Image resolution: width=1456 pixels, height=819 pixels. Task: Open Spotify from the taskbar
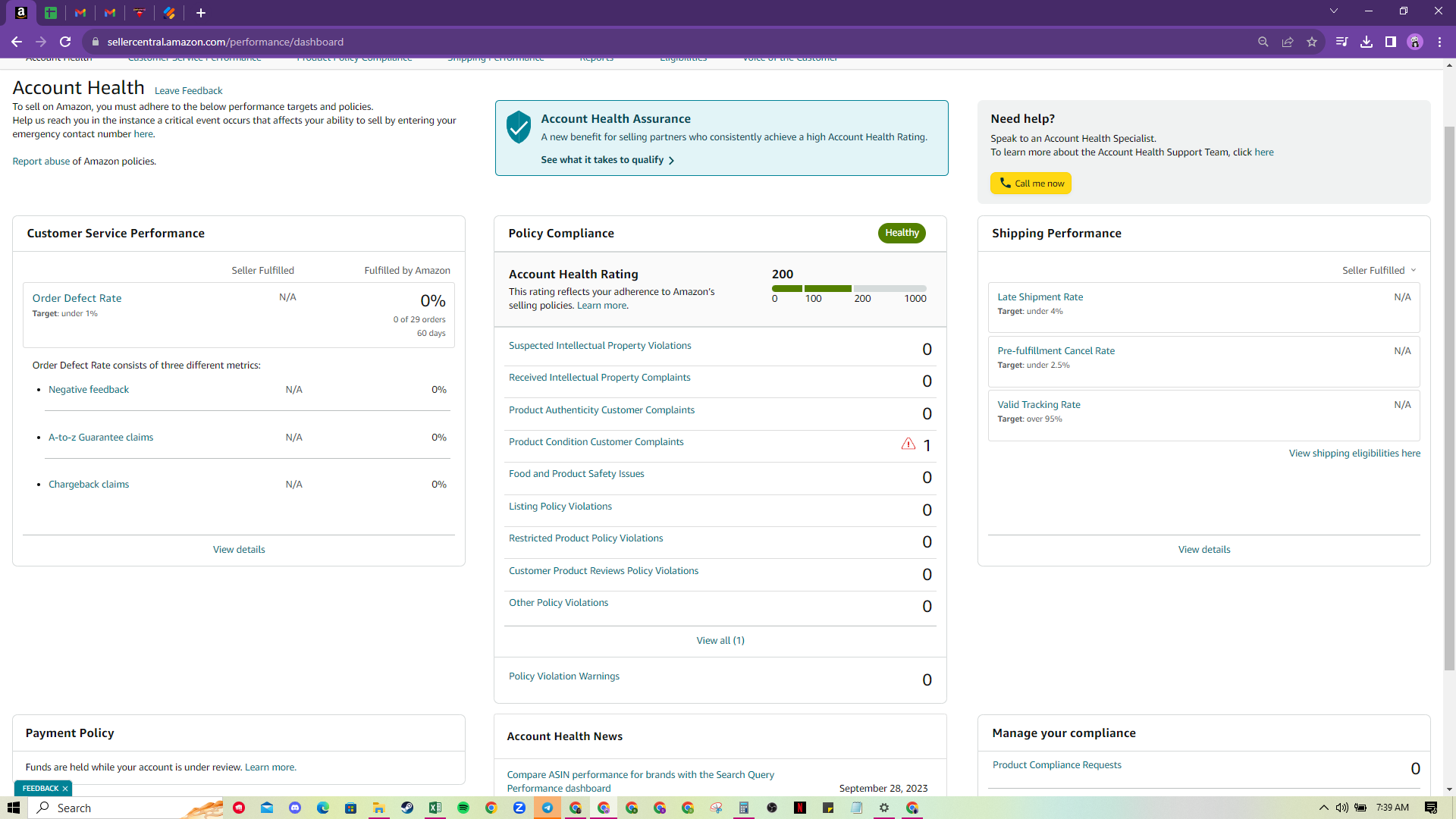[463, 808]
